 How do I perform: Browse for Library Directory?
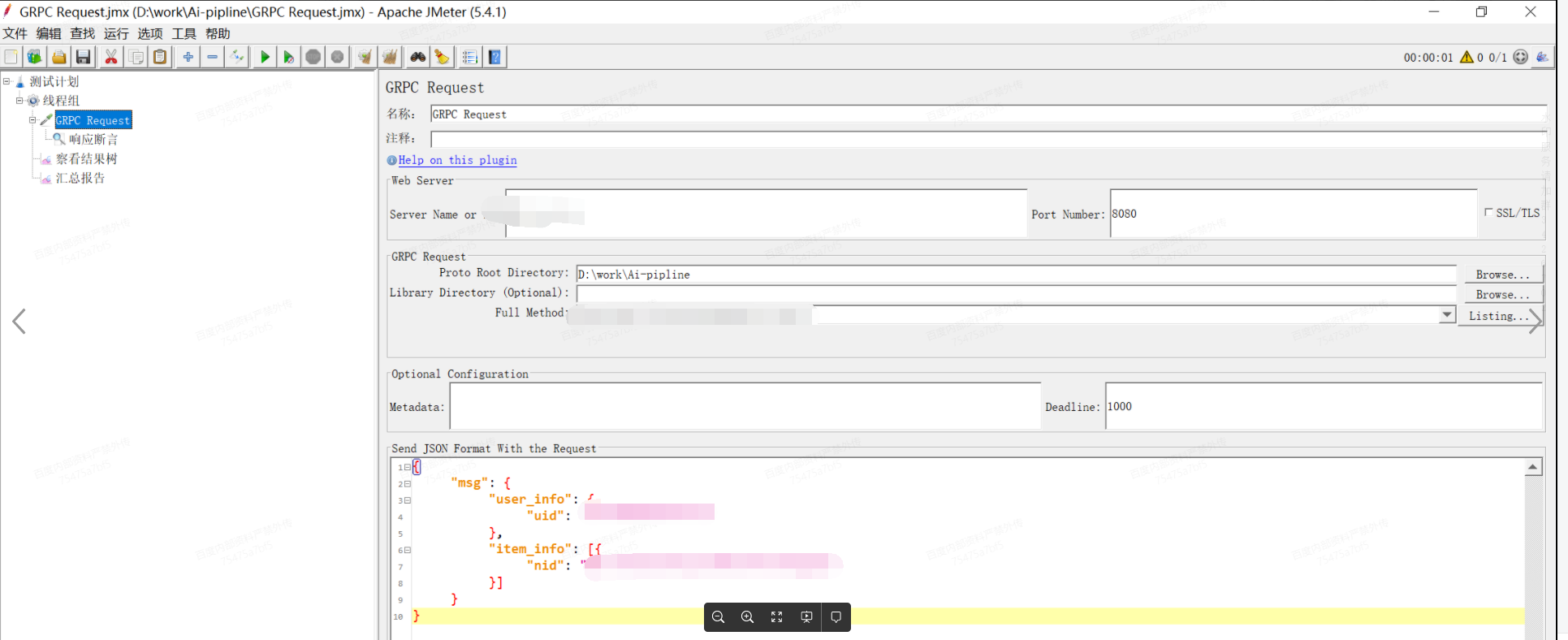pyautogui.click(x=1503, y=295)
